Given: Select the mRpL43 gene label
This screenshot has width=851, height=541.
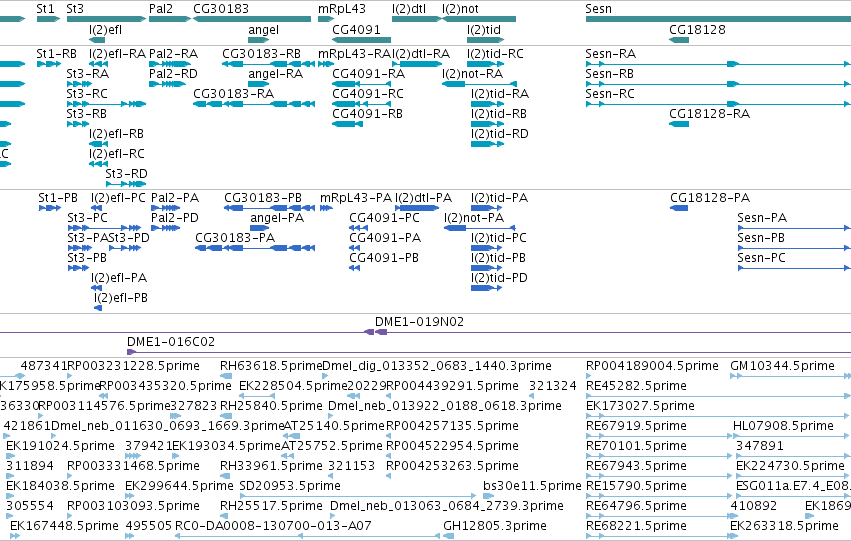Looking at the screenshot, I should (342, 9).
